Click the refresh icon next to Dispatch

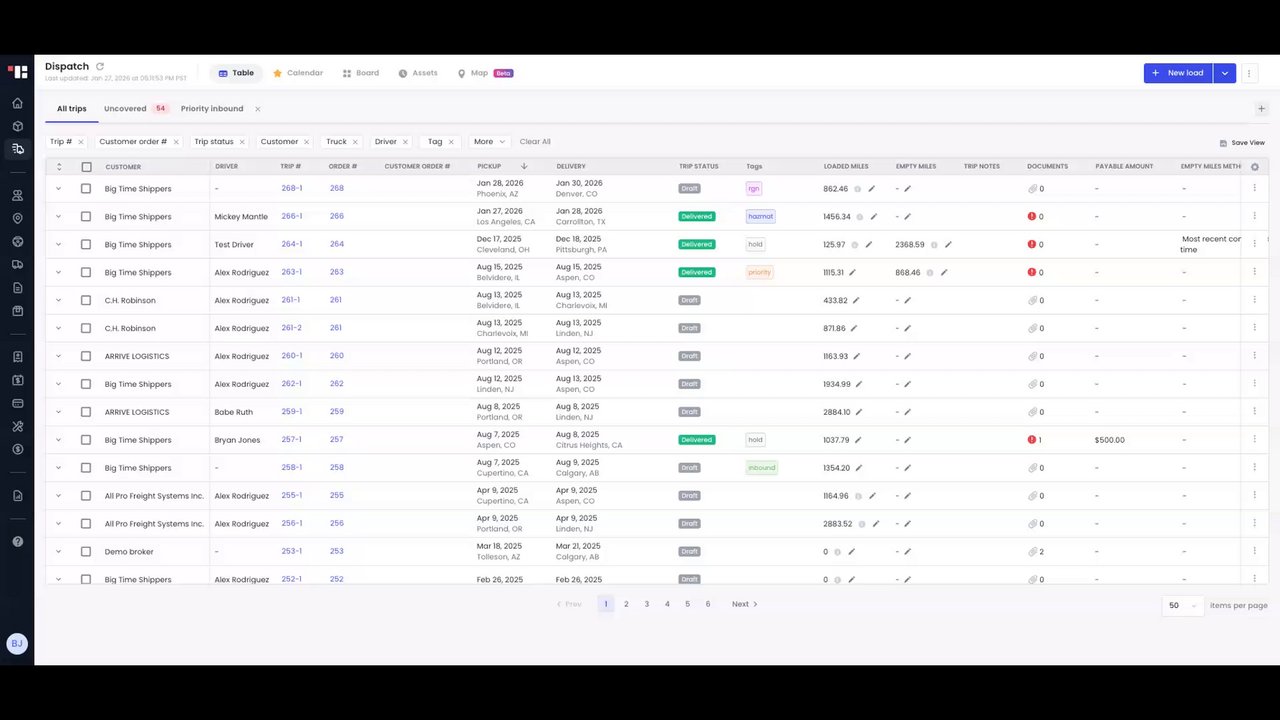coord(100,66)
